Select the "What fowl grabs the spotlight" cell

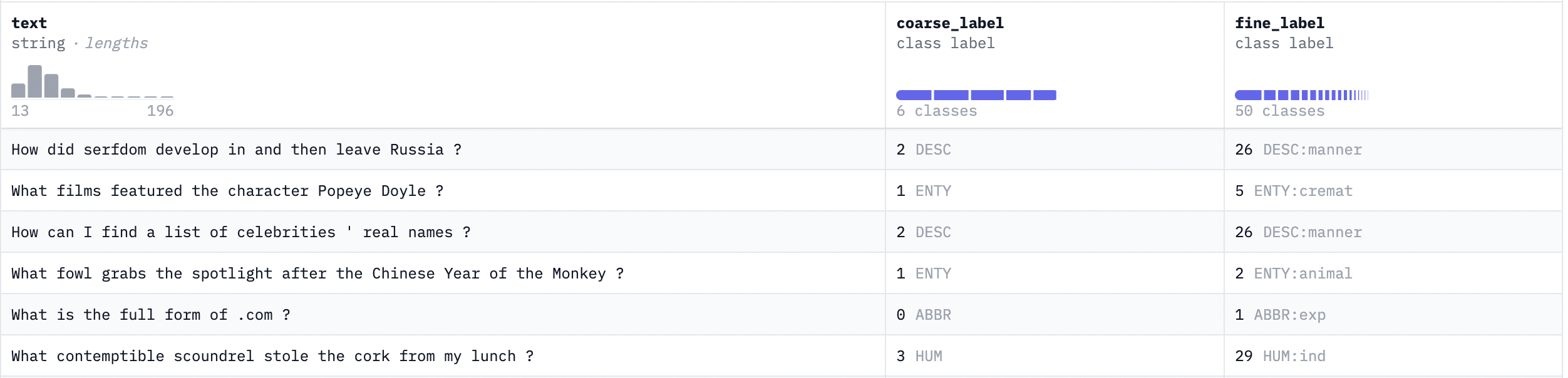click(x=317, y=273)
